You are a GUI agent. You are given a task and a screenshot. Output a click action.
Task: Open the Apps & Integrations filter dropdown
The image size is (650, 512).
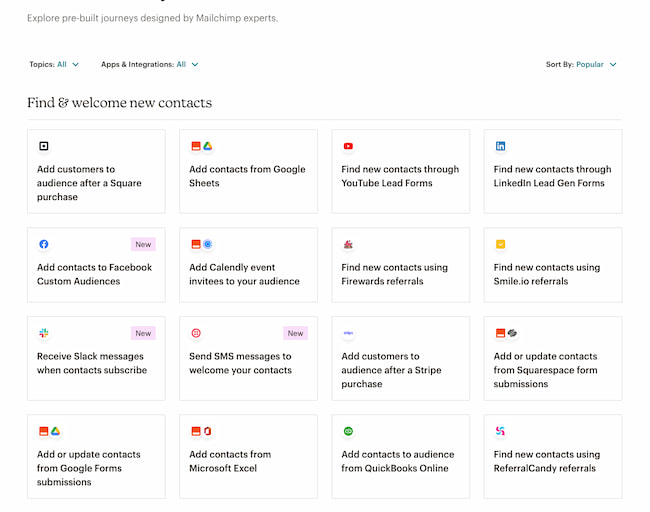tap(150, 64)
